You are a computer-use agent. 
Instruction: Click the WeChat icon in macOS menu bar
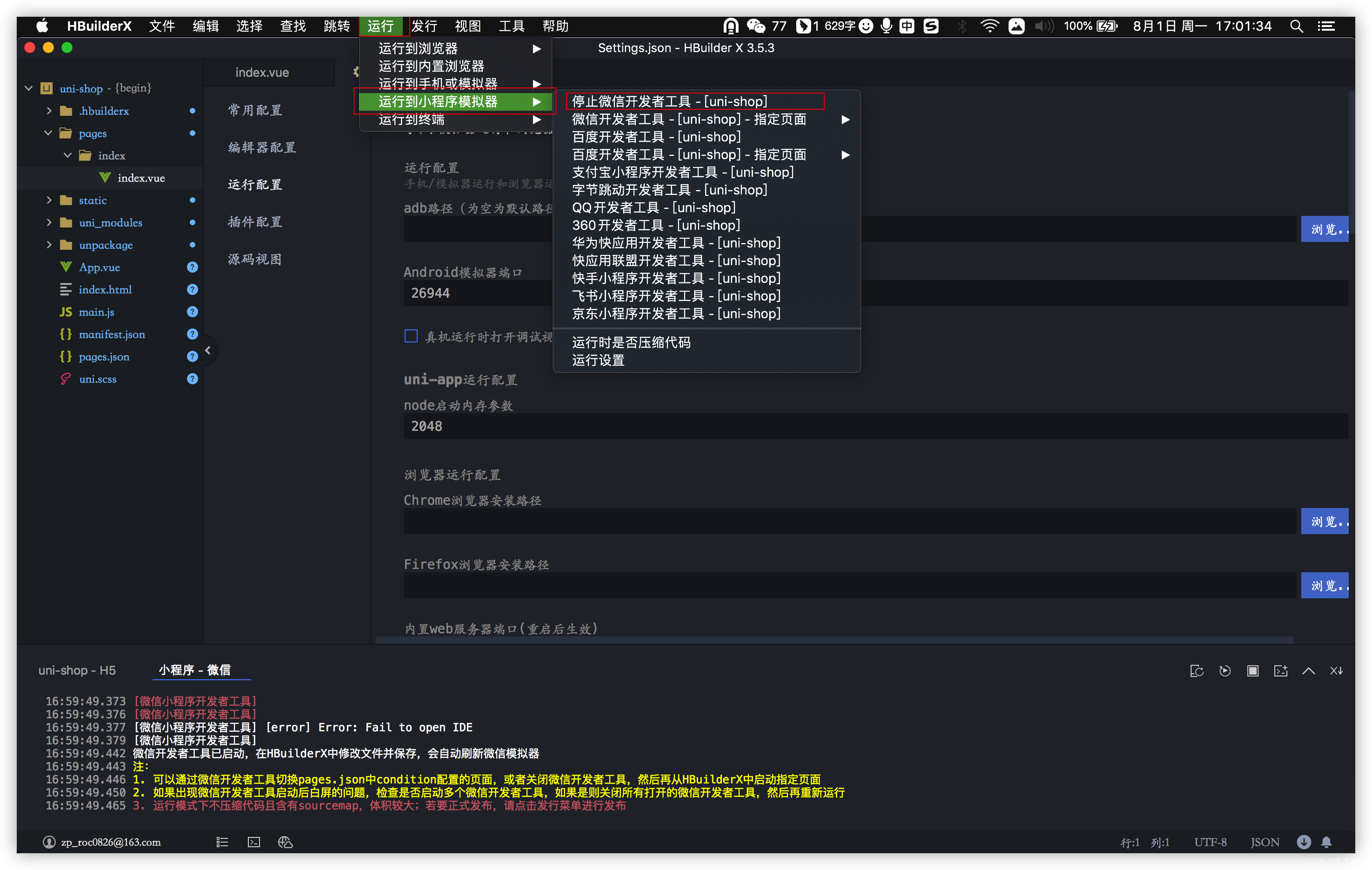pos(755,26)
